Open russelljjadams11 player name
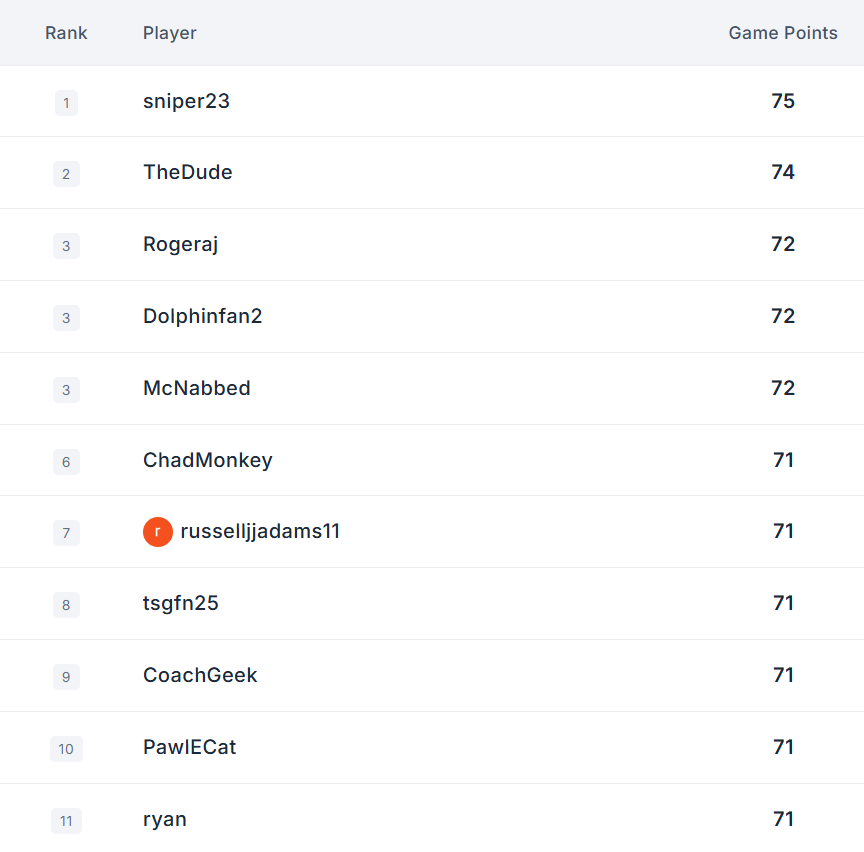This screenshot has width=864, height=852. click(260, 532)
